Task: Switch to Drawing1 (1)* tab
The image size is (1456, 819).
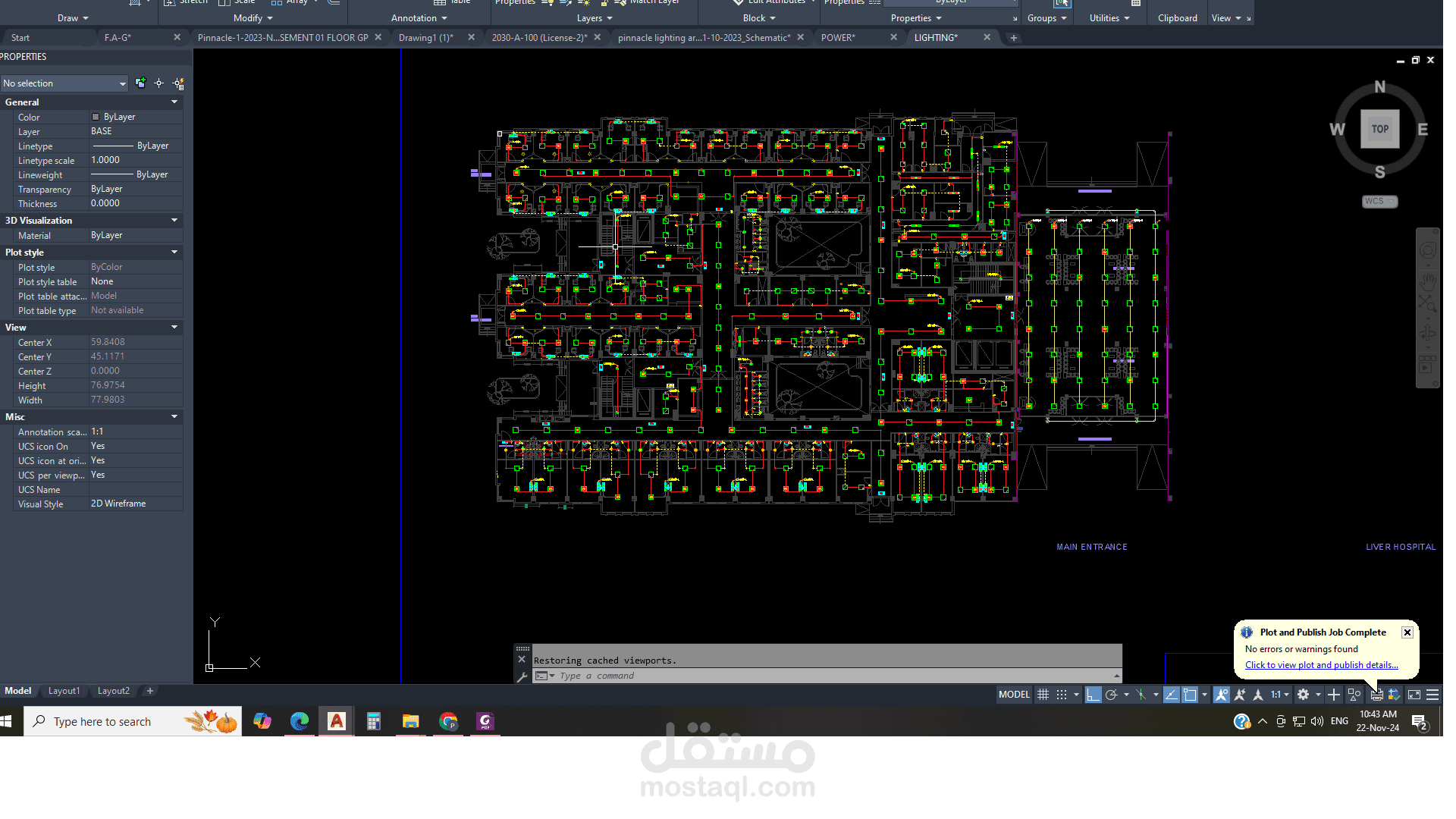Action: click(x=426, y=37)
